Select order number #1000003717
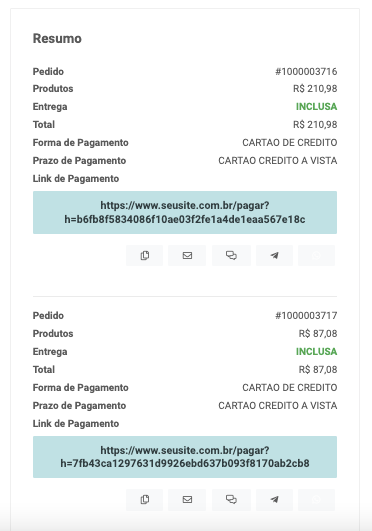This screenshot has height=531, width=372. click(x=306, y=316)
